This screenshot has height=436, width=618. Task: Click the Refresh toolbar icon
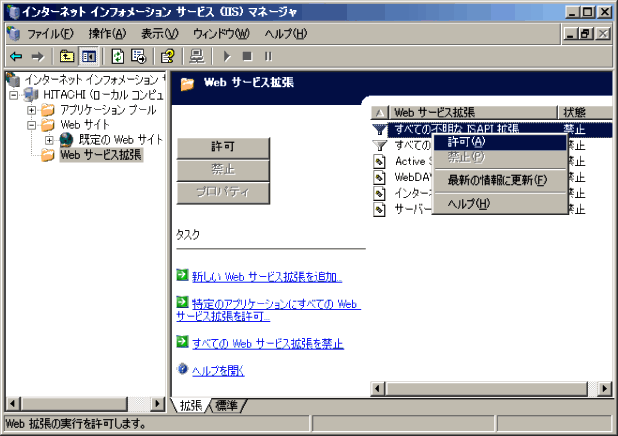[117, 57]
